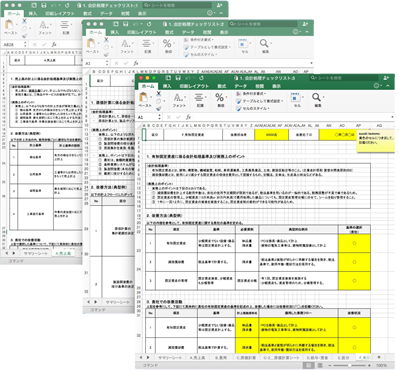399x370 pixels.
Task: Select the C.原価計算 sheet tab in the front window
Action: point(246,357)
